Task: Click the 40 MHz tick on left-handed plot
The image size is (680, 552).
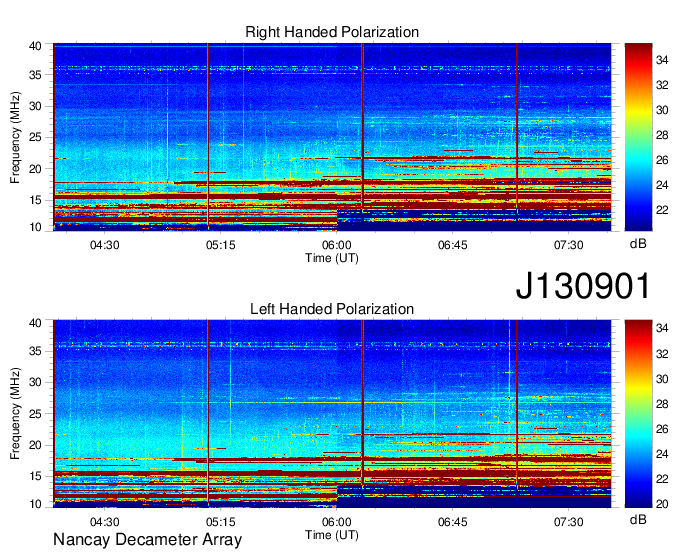Action: coord(36,323)
